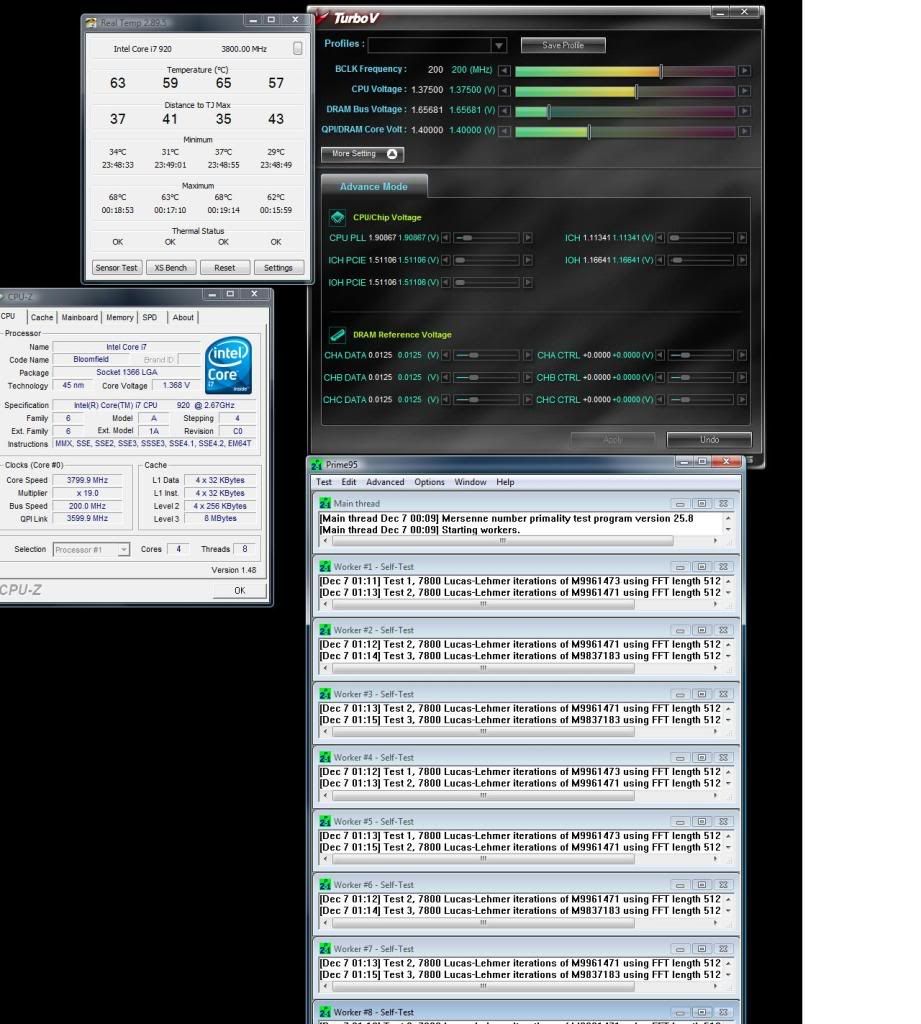
Task: Open Options menu in Prime95
Action: [x=429, y=482]
